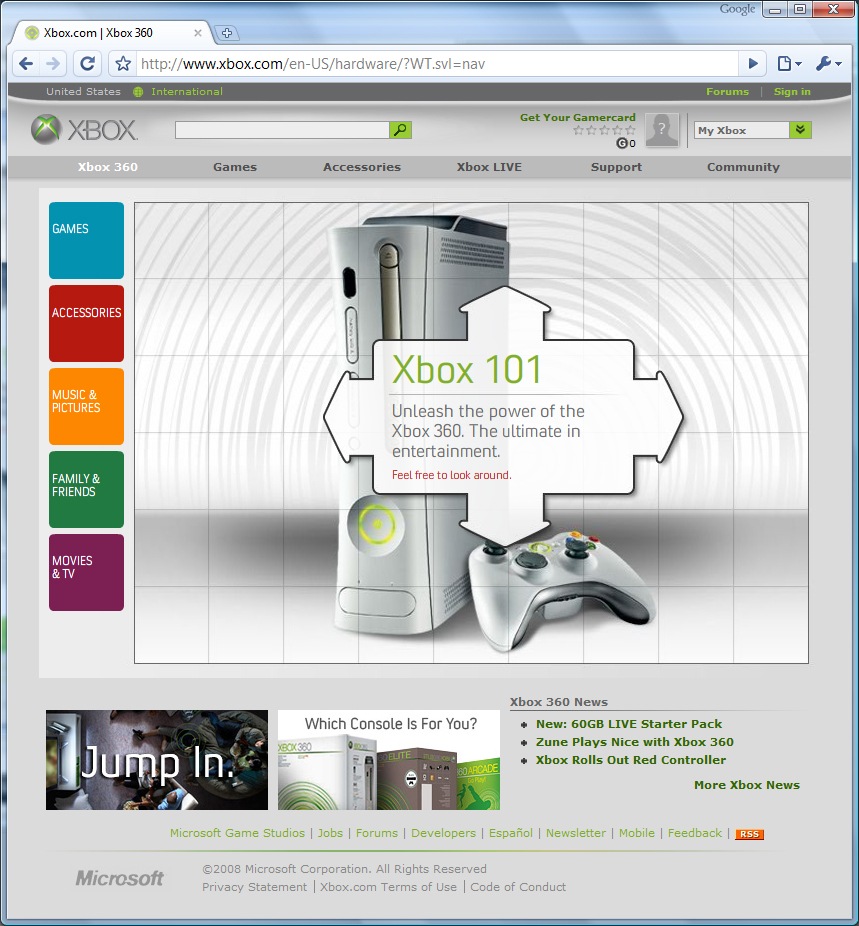Image resolution: width=859 pixels, height=926 pixels.
Task: Click the browser Back arrow button
Action: (26, 64)
